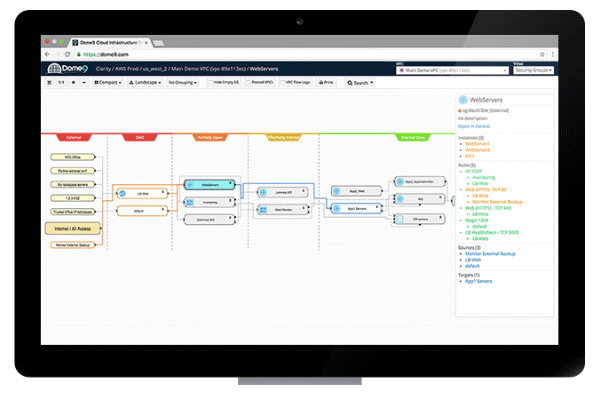Click the Open in Central link
The image size is (592, 393).
[474, 126]
